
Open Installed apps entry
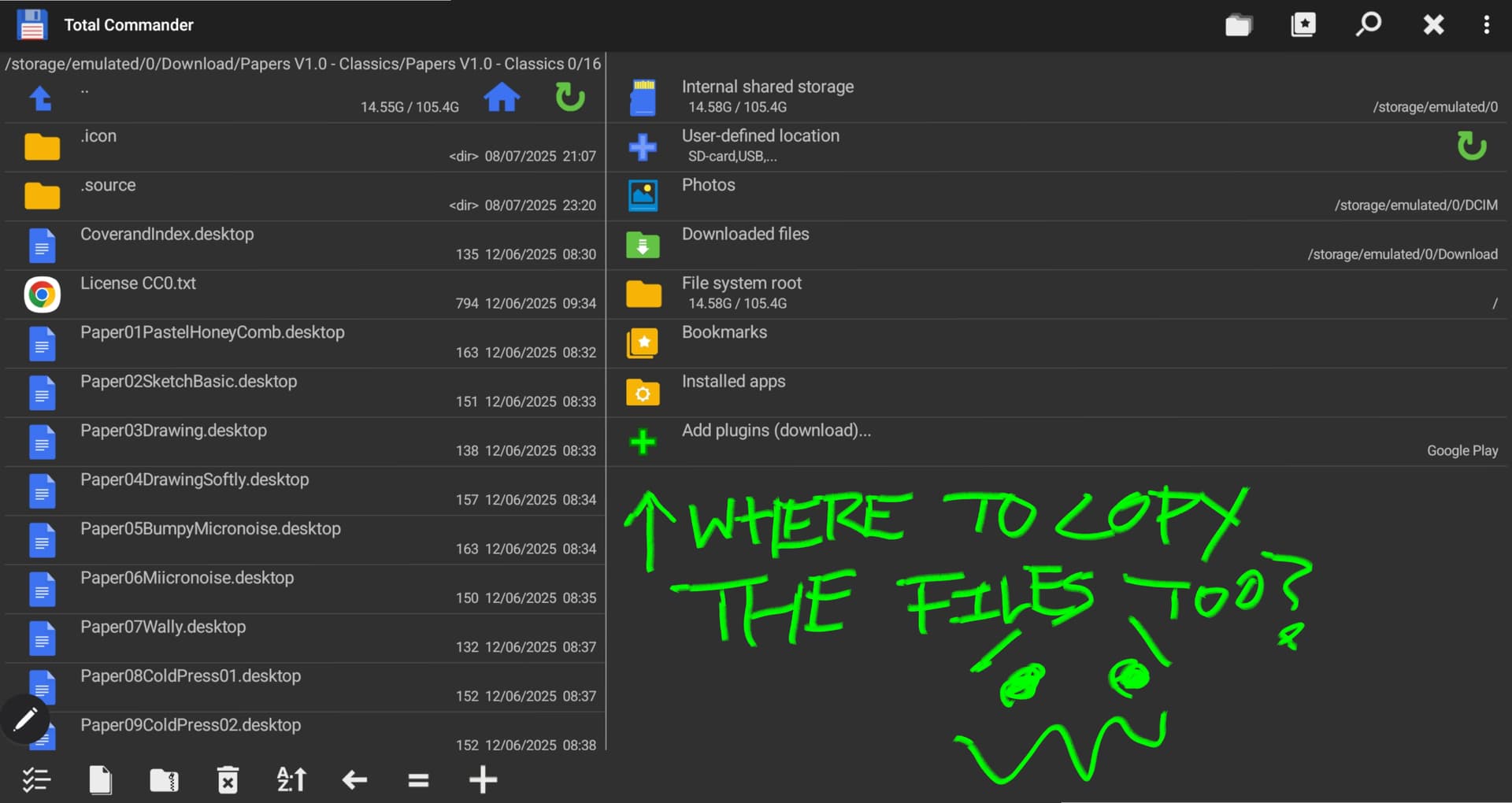pos(1057,392)
